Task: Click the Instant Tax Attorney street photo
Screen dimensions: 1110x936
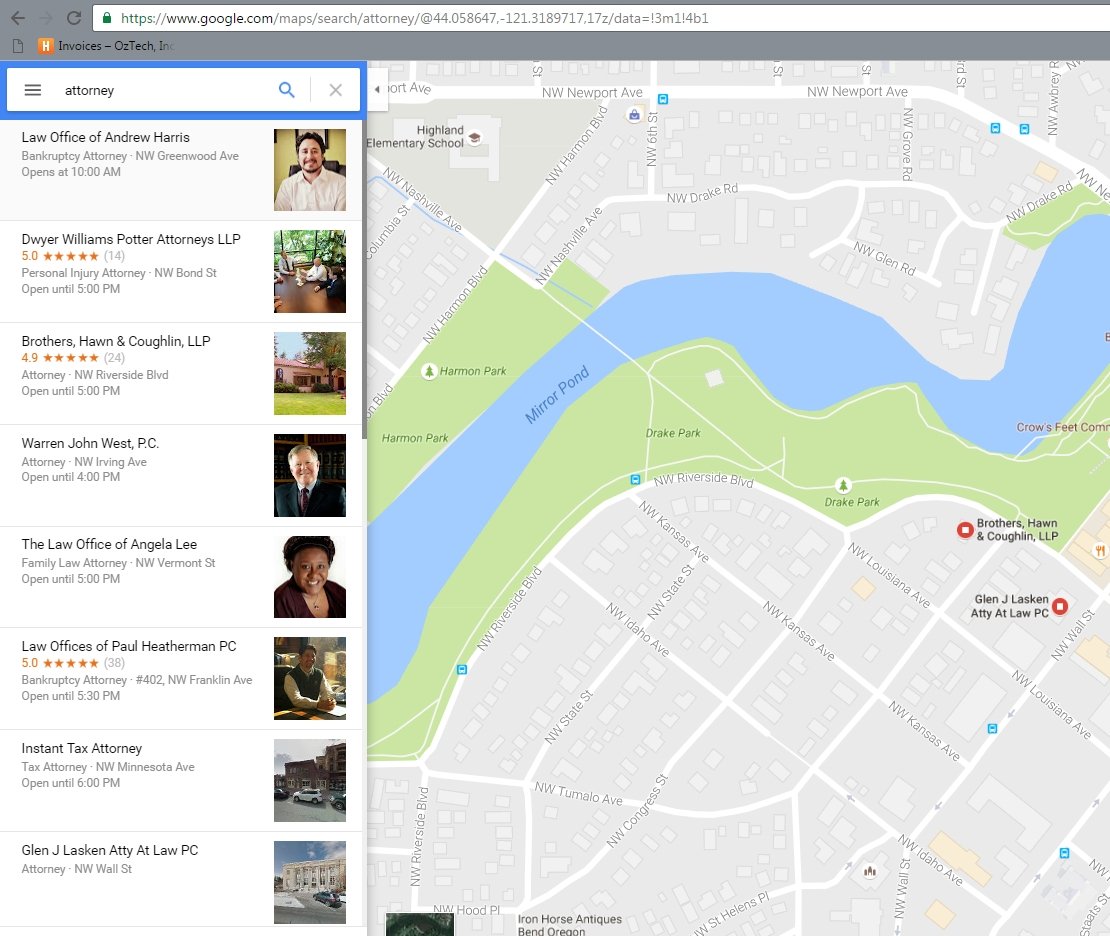Action: pos(310,781)
